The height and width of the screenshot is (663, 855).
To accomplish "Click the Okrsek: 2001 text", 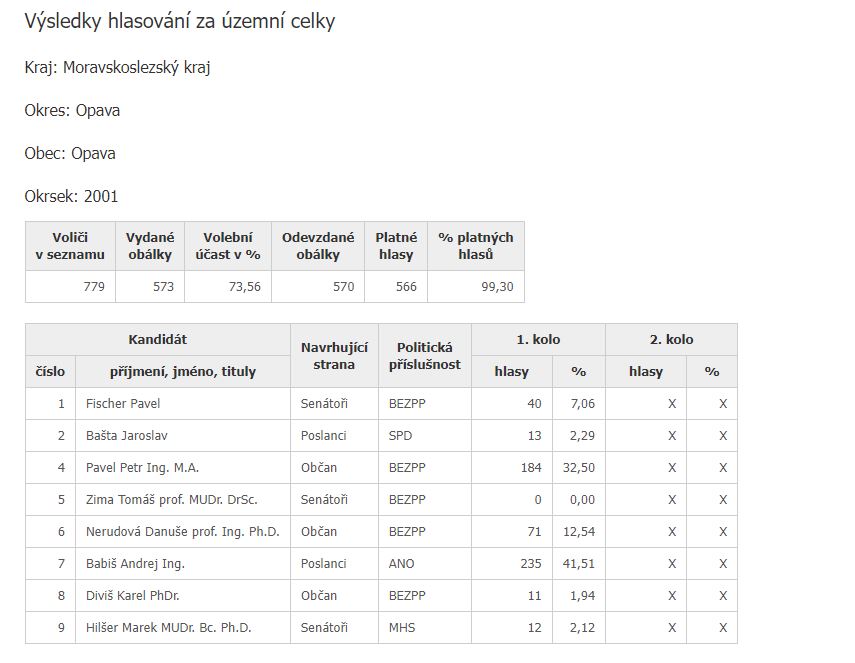I will 71,196.
